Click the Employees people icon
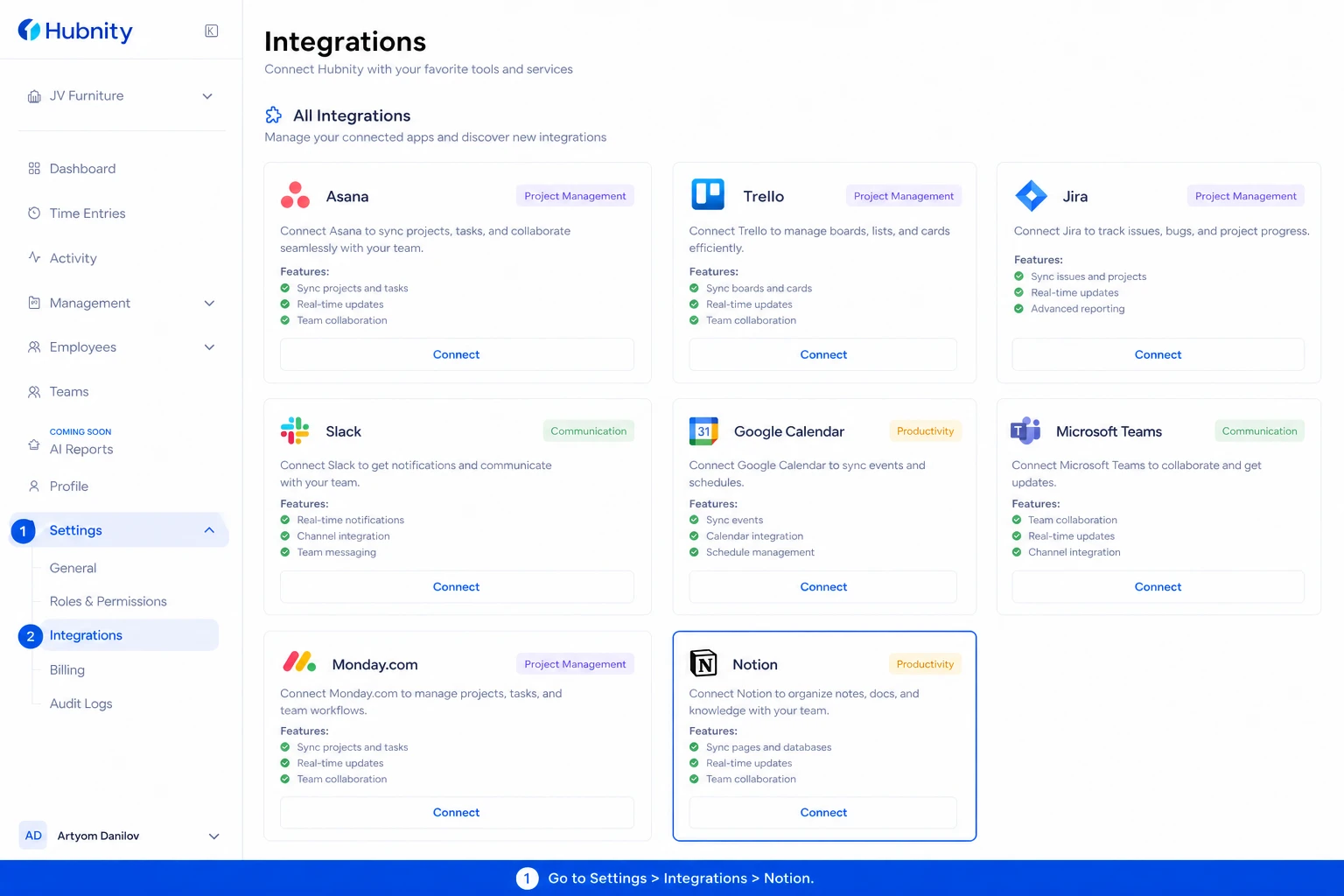 (34, 347)
